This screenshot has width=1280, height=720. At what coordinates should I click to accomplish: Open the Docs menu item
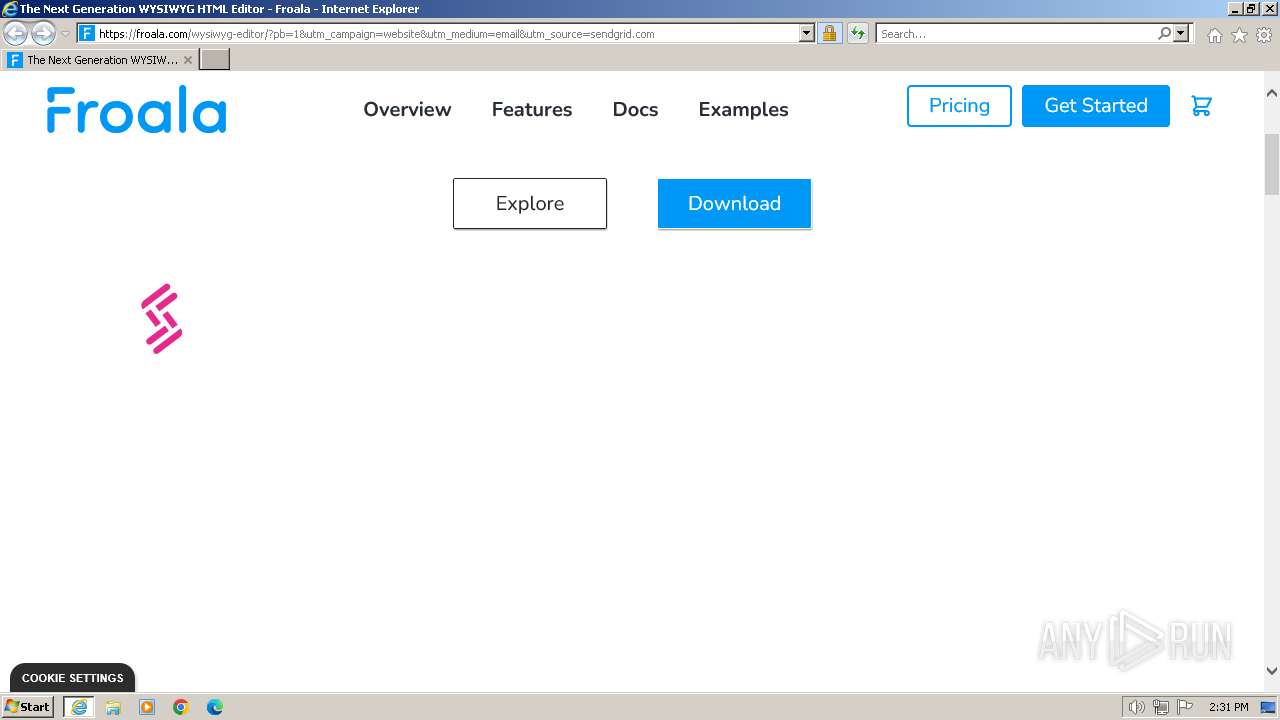coord(635,110)
